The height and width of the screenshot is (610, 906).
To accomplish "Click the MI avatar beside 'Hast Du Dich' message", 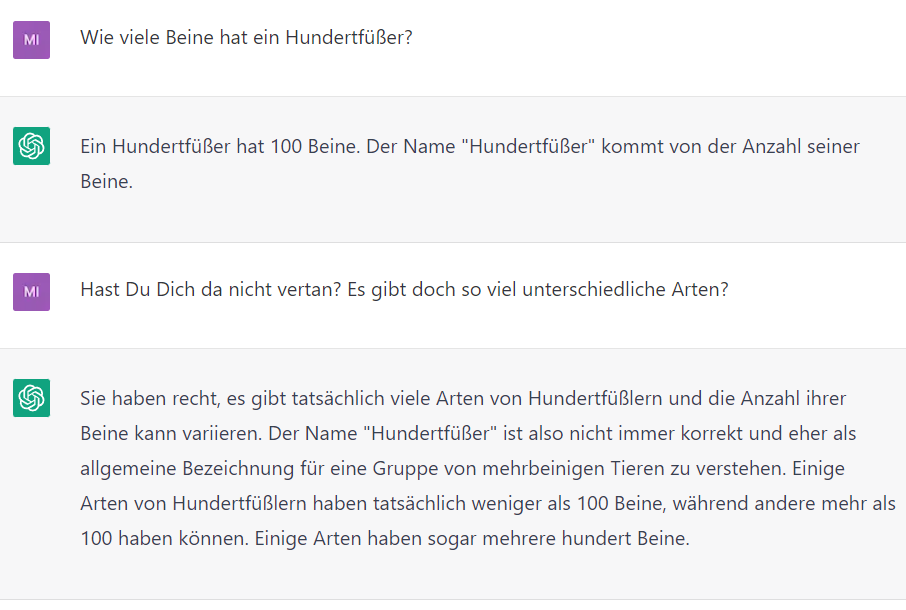I will [x=31, y=292].
